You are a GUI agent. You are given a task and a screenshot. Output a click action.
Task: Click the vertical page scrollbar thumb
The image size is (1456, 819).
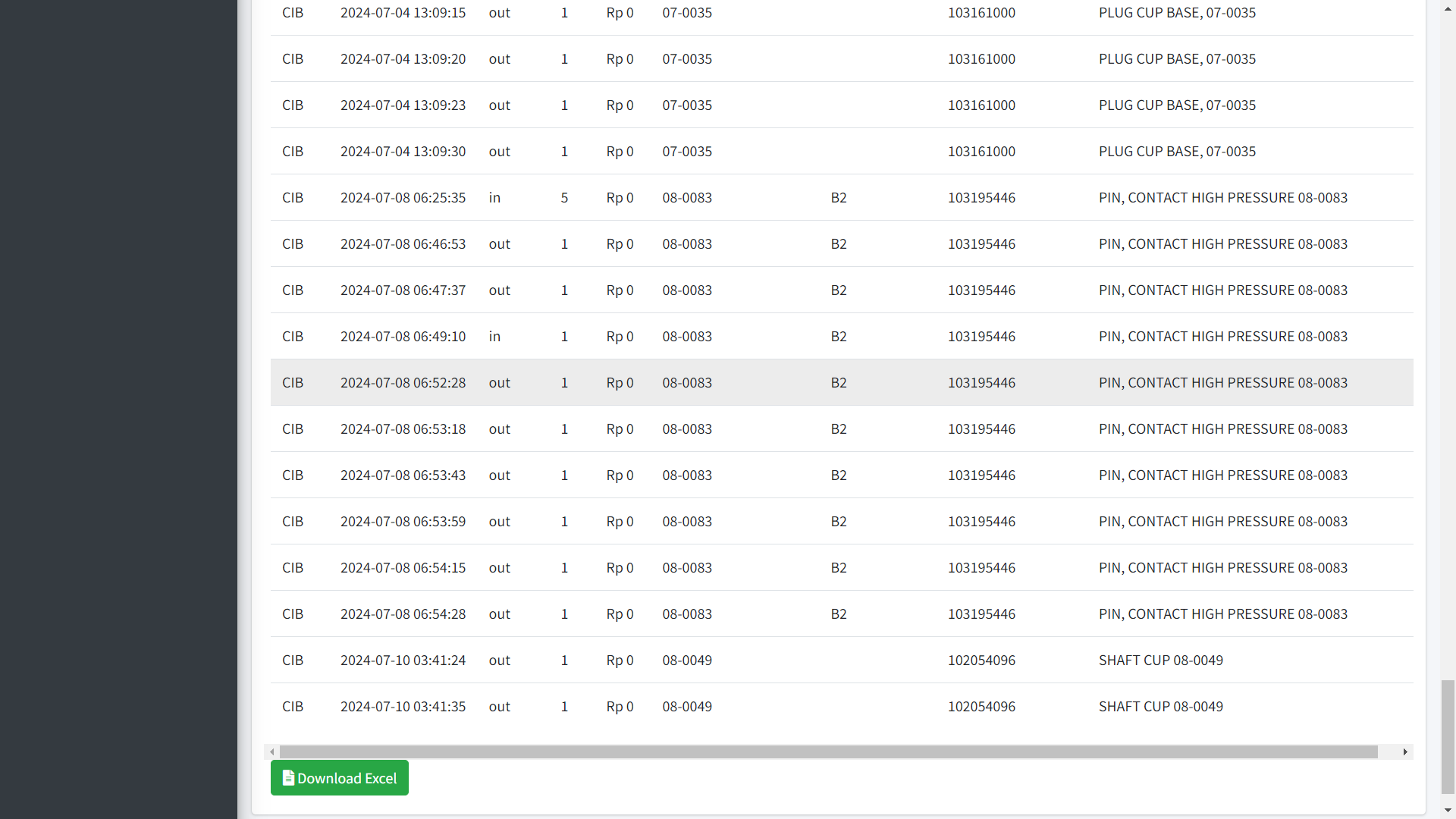1448,736
